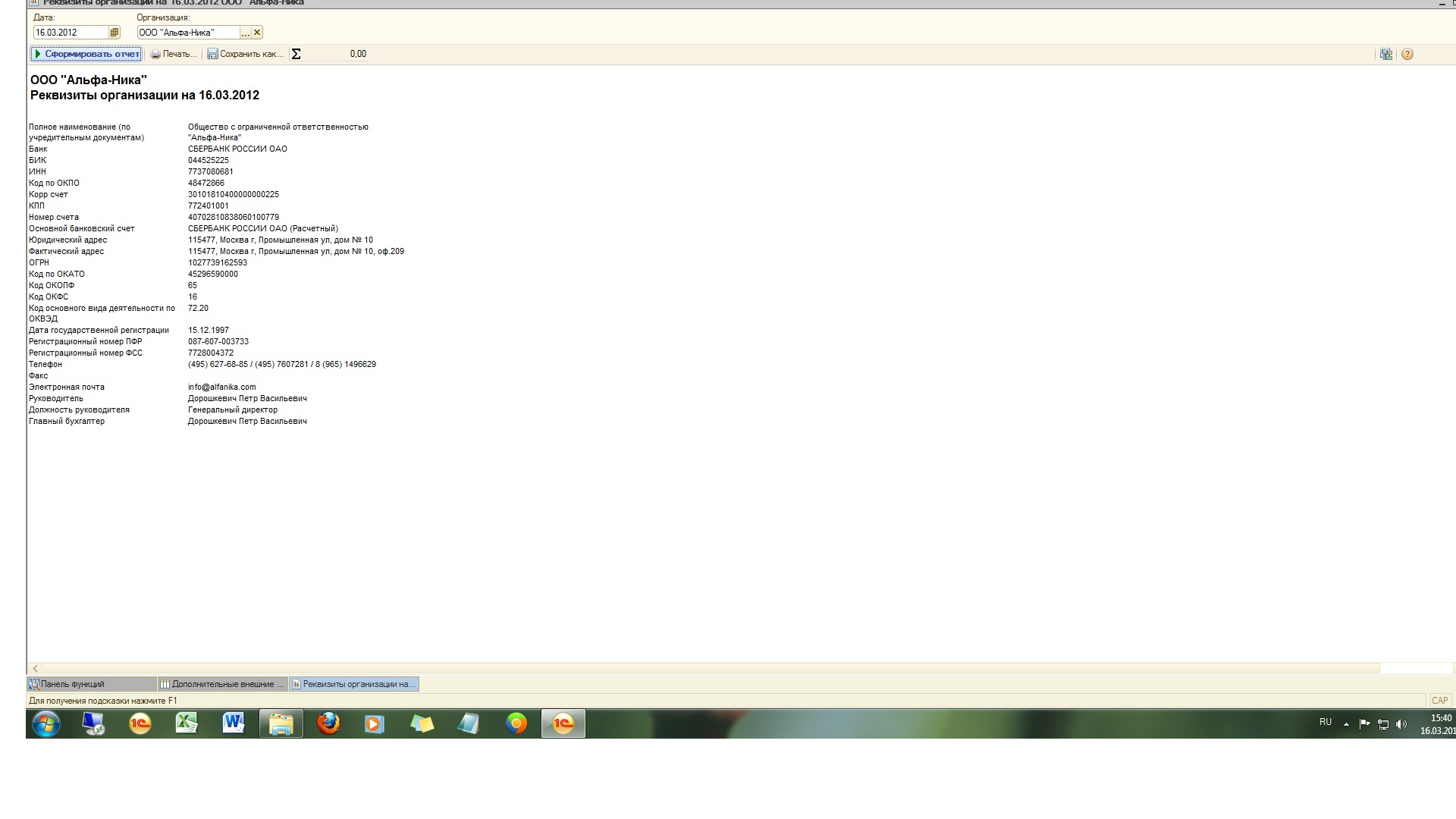Click into the Организация input field
Image resolution: width=1456 pixels, height=819 pixels.
click(188, 33)
